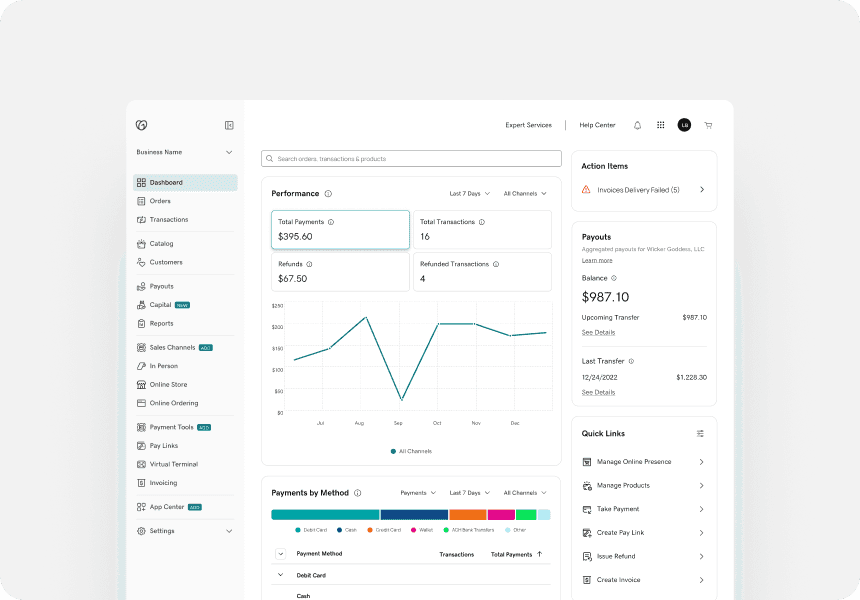Viewport: 860px width, 600px height.
Task: Click Refunds info icon
Action: pos(309,264)
